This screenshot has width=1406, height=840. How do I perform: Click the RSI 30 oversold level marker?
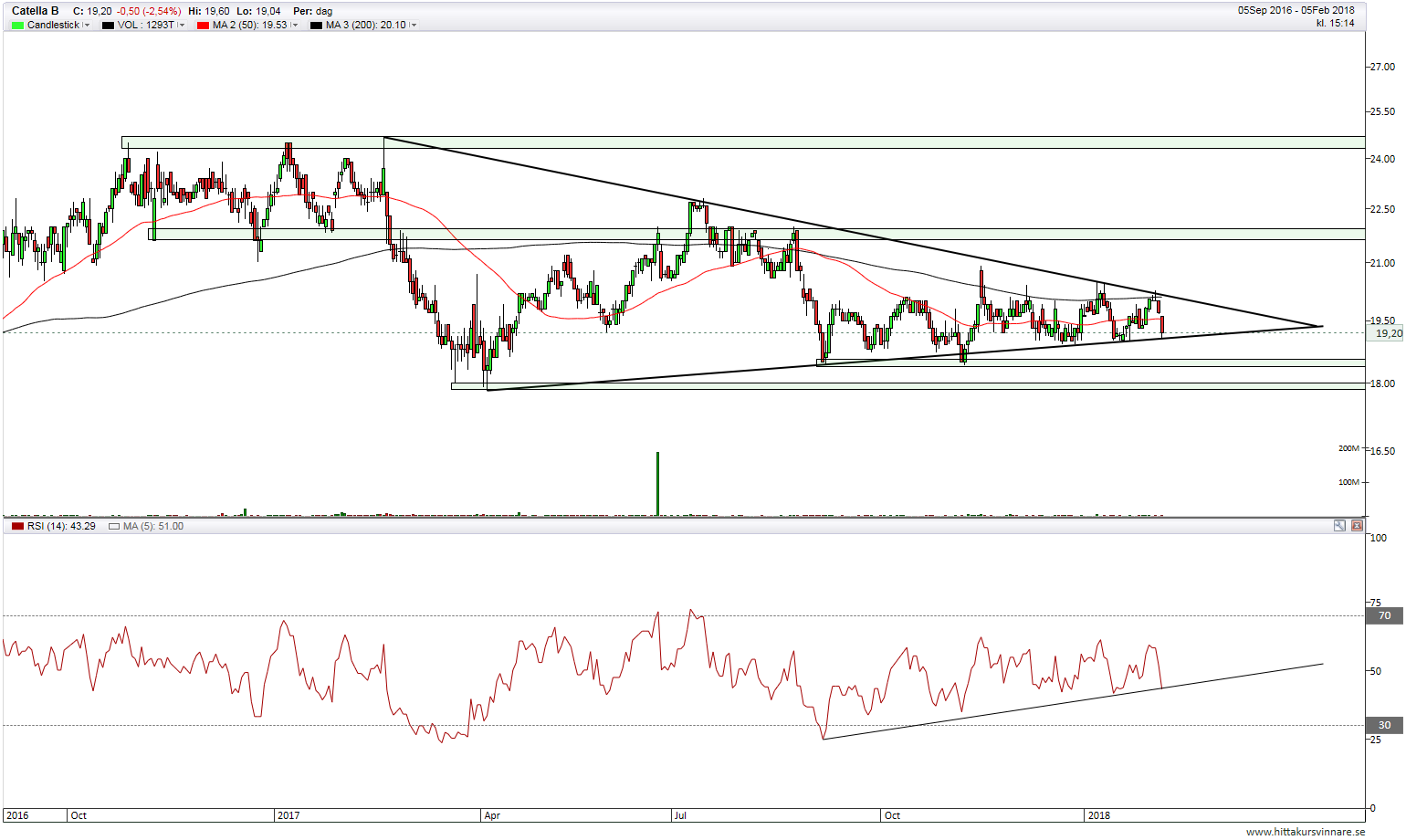tap(1384, 726)
